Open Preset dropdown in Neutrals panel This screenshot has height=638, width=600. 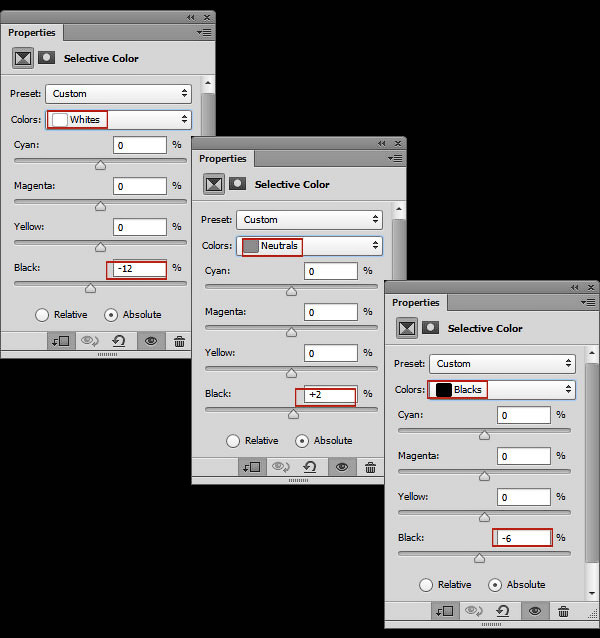[310, 220]
